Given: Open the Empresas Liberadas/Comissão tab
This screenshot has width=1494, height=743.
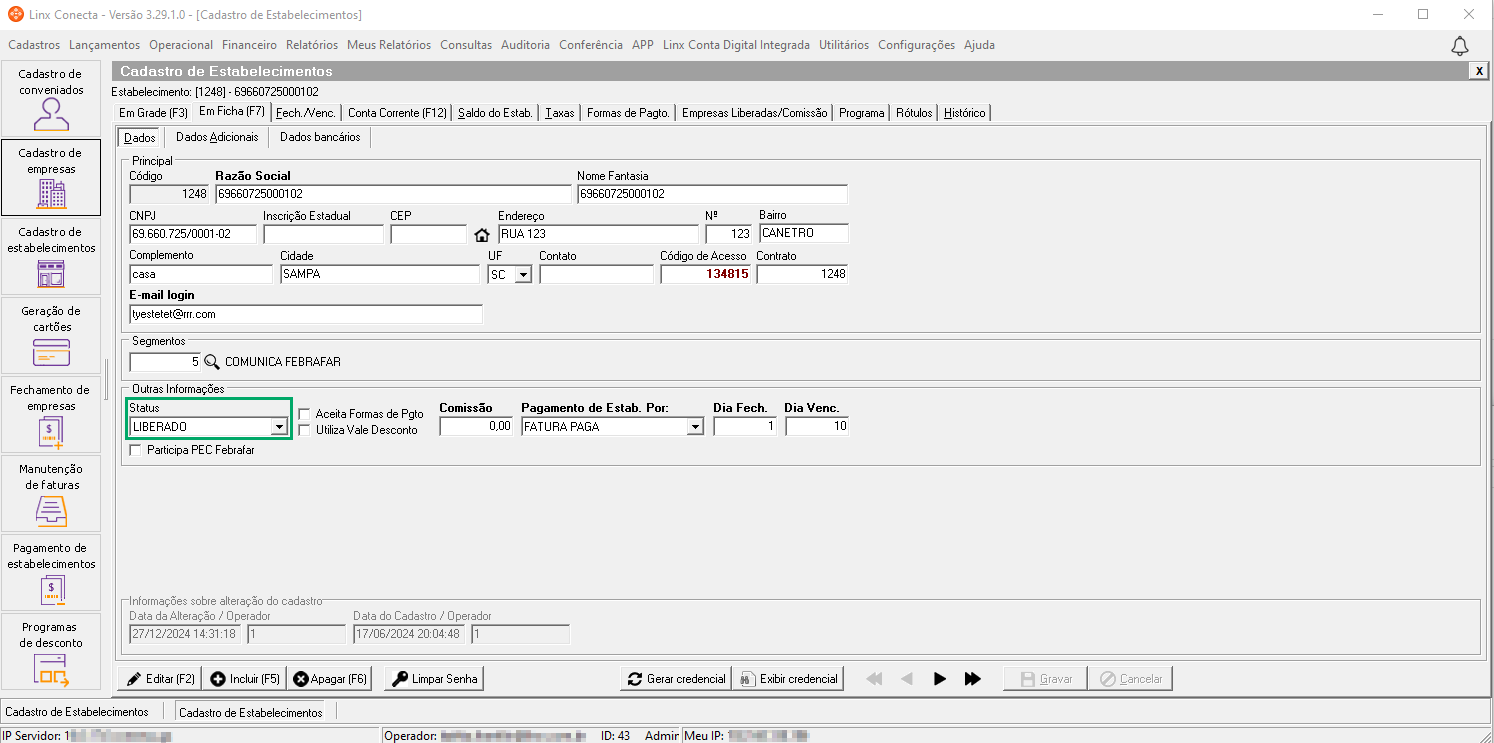Looking at the screenshot, I should click(x=755, y=113).
